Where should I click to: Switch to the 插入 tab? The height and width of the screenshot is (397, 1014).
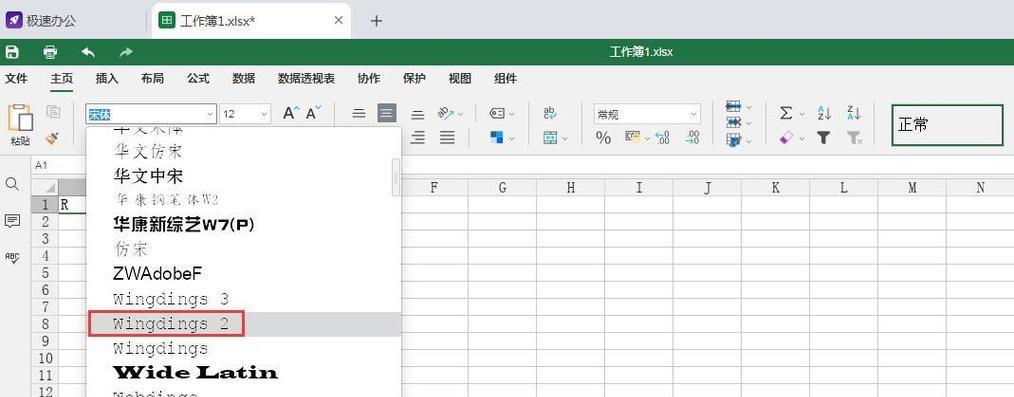(107, 79)
